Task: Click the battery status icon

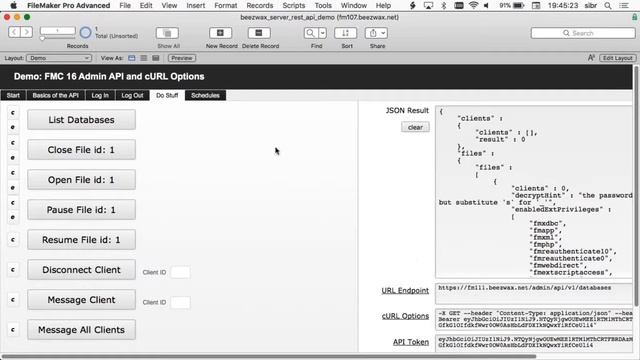Action: pyautogui.click(x=518, y=5)
